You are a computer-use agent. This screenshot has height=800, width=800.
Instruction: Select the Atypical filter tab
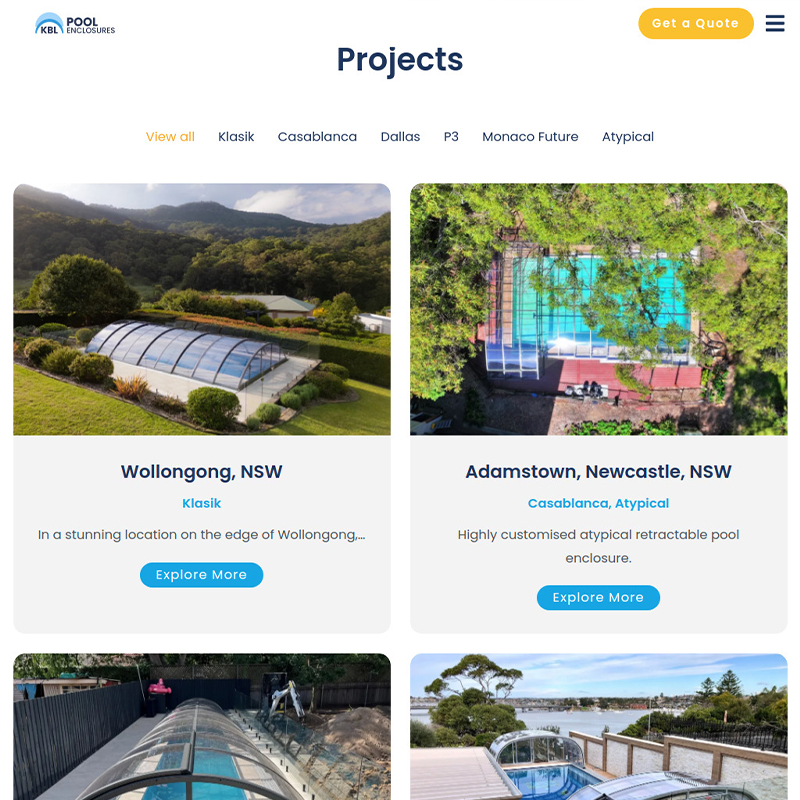pos(628,137)
